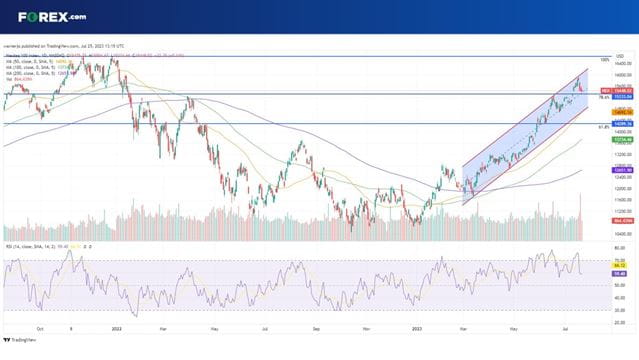Click the 2023 label on the time axis
639x360 pixels.
pyautogui.click(x=417, y=329)
